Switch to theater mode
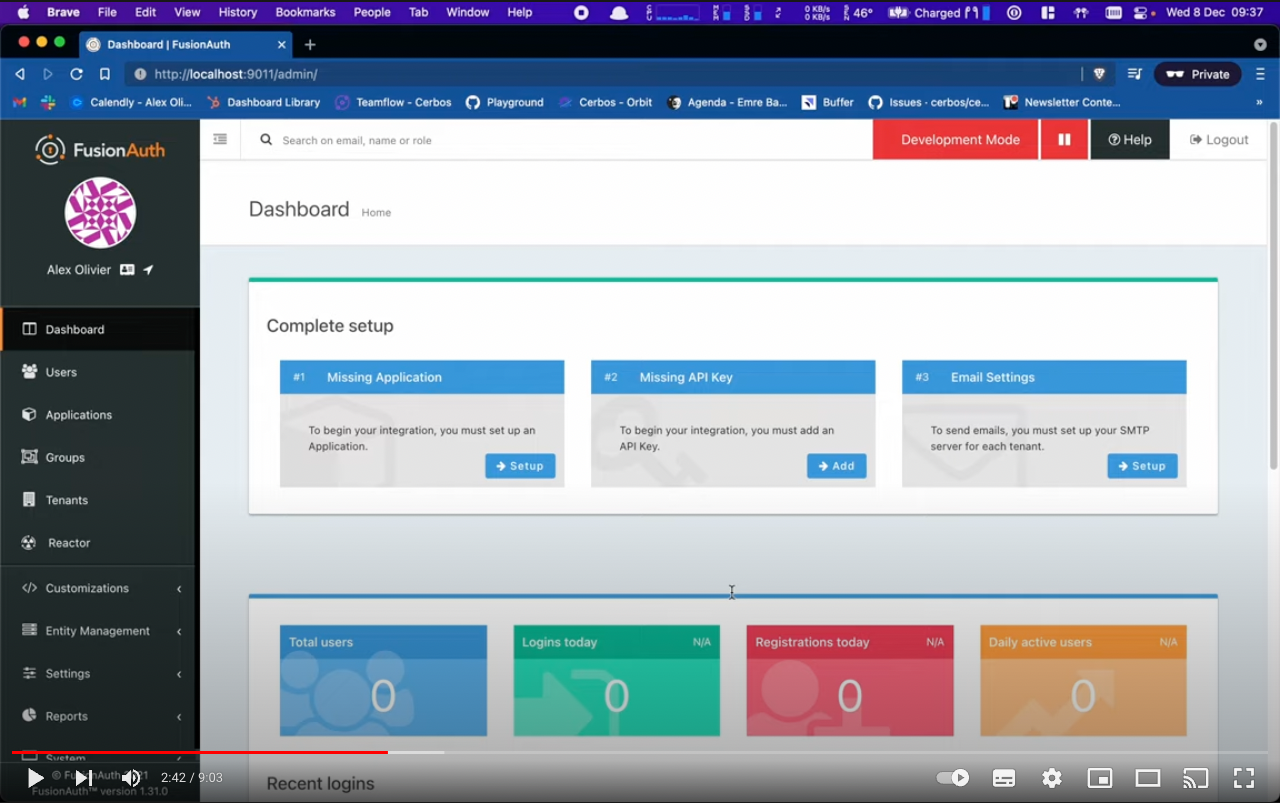The width and height of the screenshot is (1280, 803). point(1148,777)
